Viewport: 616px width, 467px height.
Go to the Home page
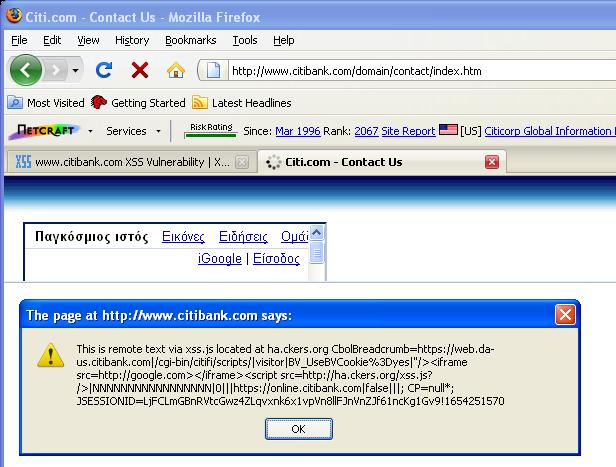(x=176, y=71)
